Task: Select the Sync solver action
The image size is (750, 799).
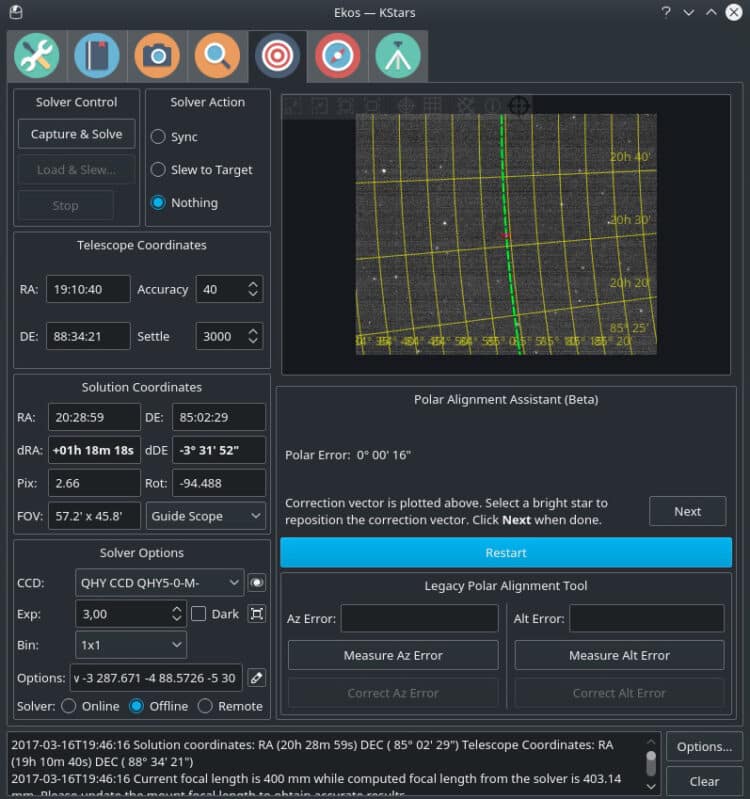Action: point(175,137)
